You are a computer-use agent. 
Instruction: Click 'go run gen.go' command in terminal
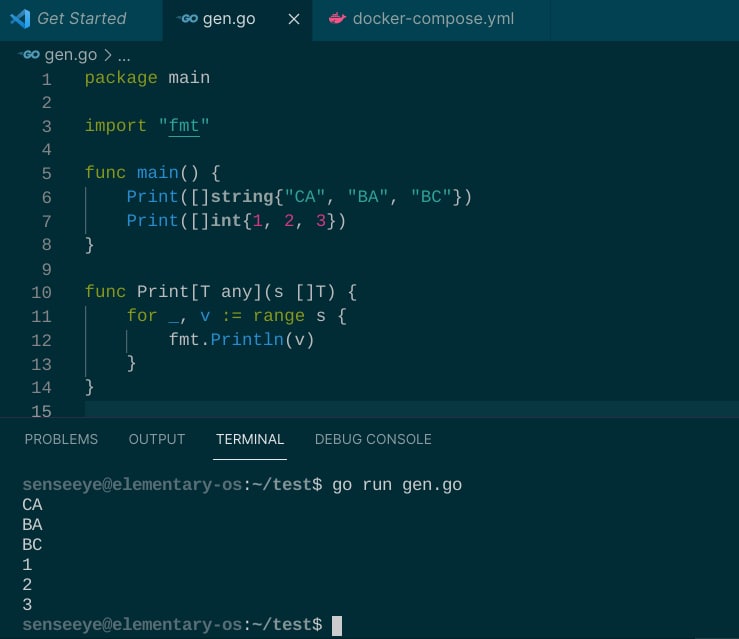coord(397,485)
